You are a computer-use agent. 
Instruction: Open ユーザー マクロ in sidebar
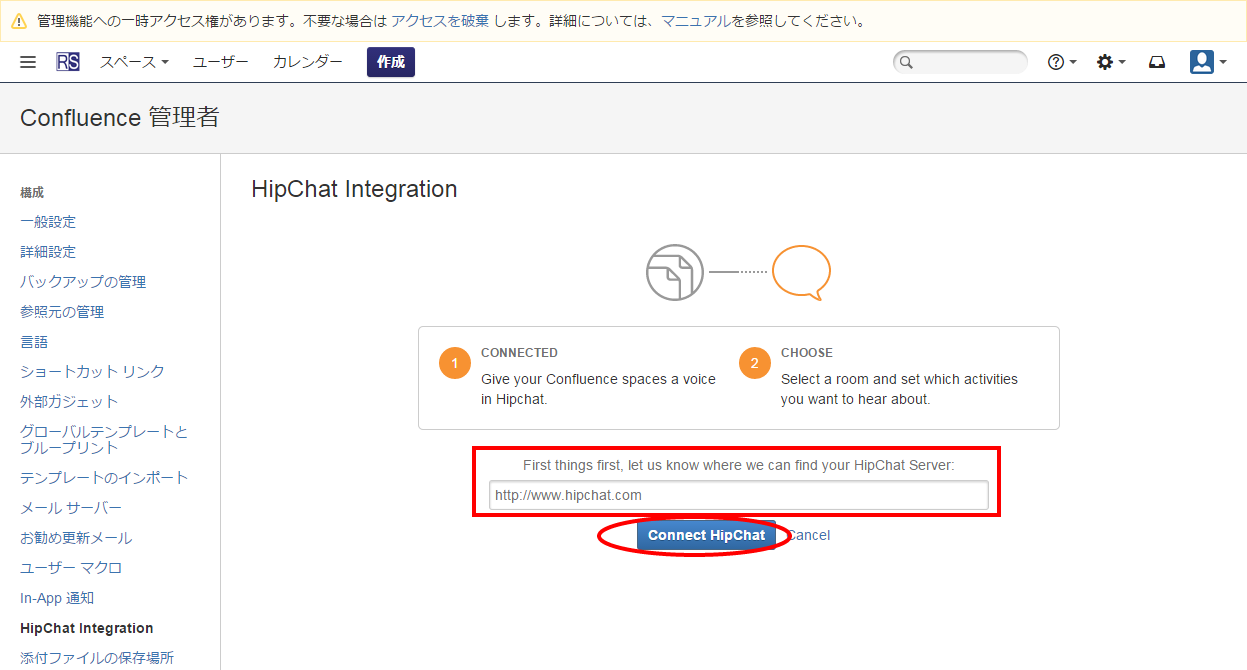71,568
